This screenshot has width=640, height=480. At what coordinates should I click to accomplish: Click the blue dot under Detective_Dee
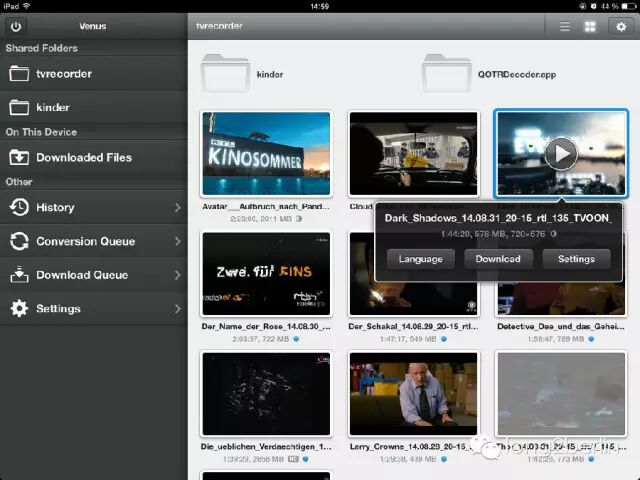pyautogui.click(x=591, y=339)
